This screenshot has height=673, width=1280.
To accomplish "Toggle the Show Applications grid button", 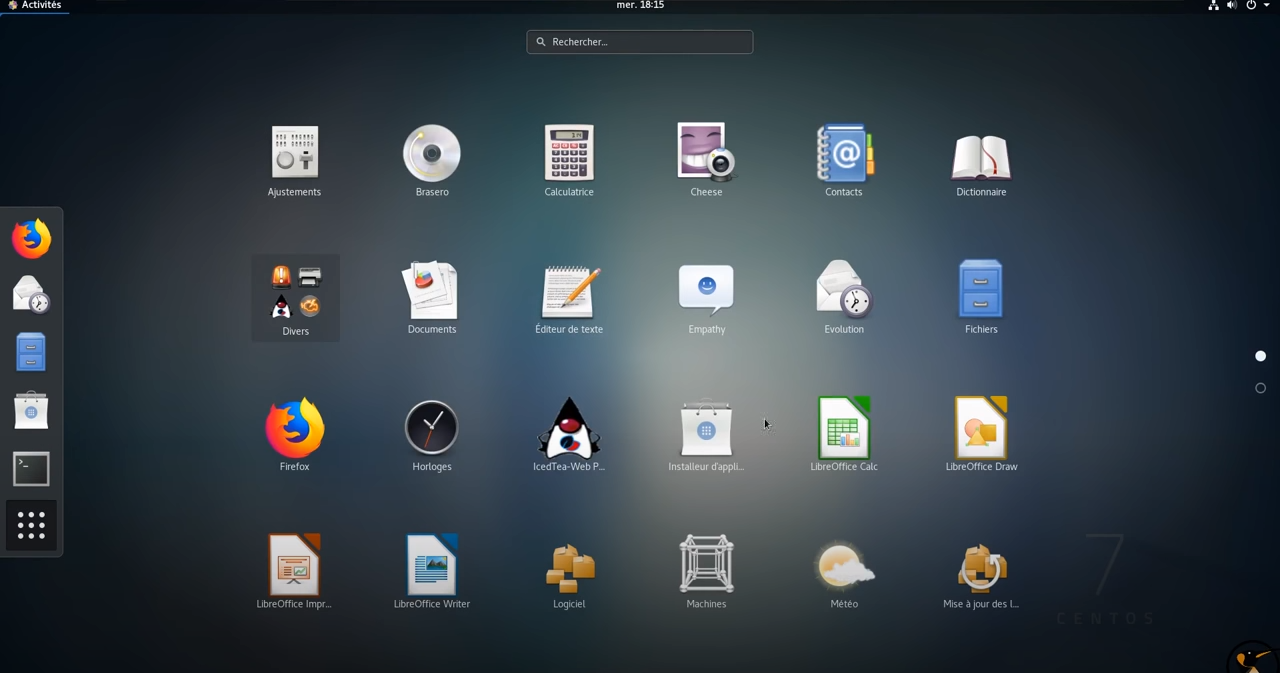I will pos(31,525).
